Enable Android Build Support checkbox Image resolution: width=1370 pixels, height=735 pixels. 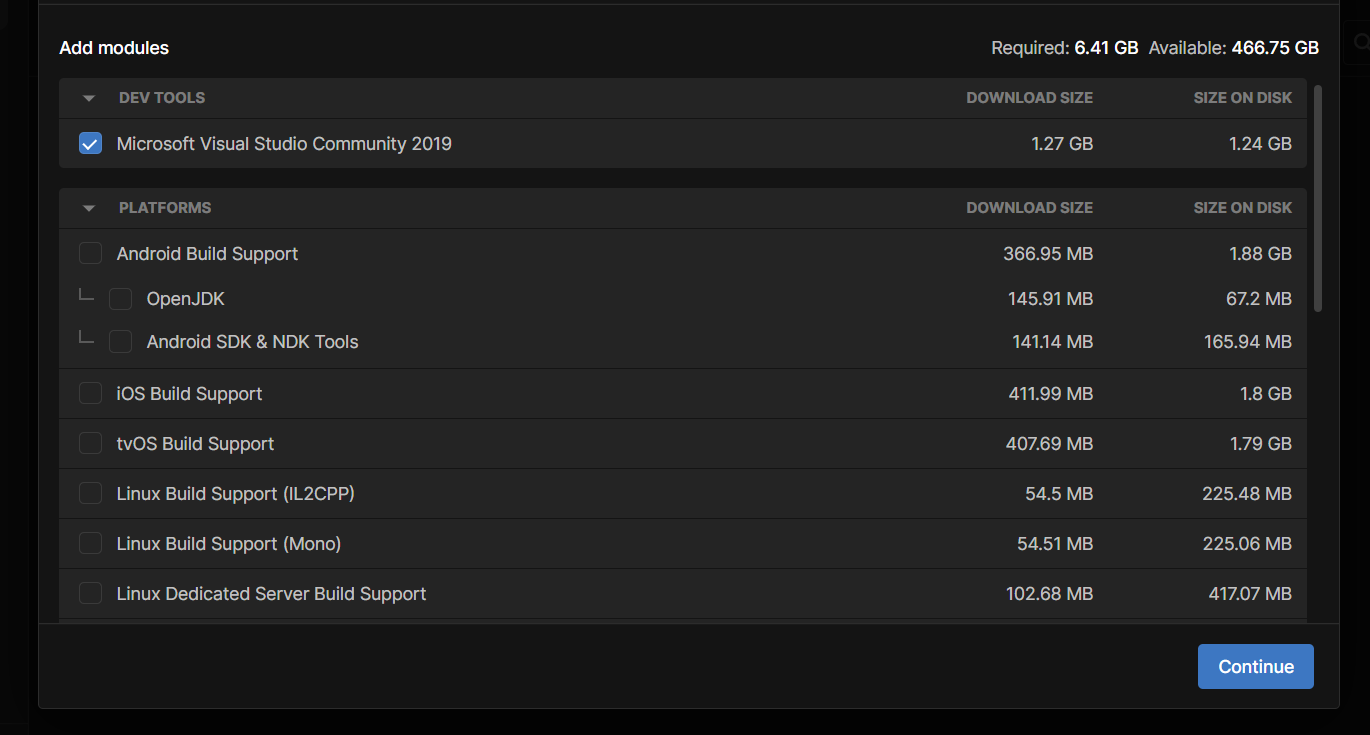pos(90,254)
